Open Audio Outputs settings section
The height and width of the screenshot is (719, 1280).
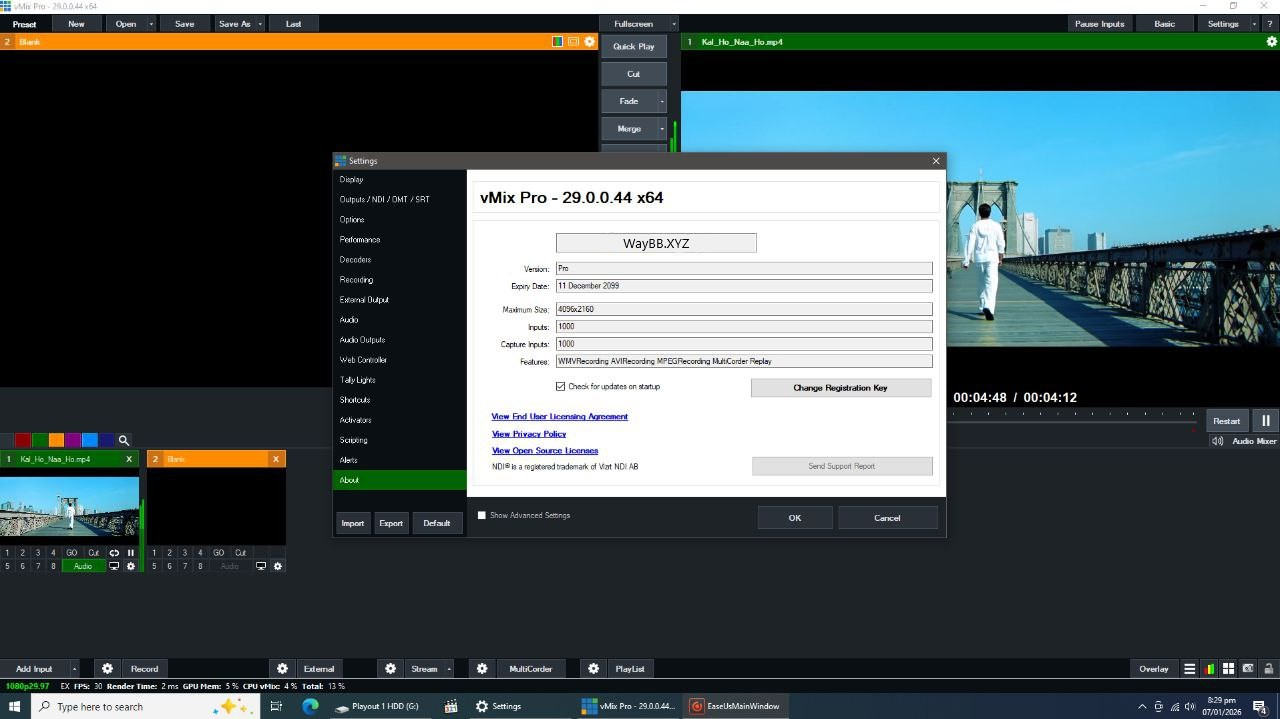click(x=363, y=340)
